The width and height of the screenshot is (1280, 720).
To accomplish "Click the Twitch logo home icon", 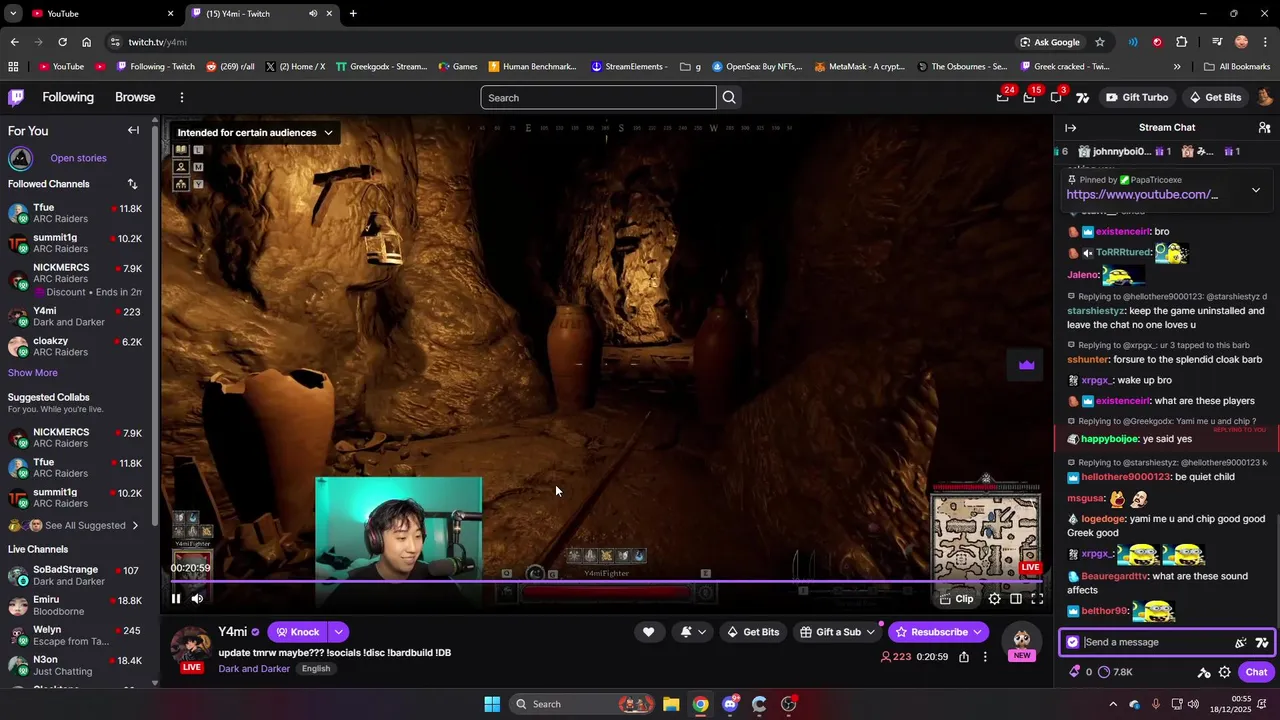I will click(x=16, y=97).
